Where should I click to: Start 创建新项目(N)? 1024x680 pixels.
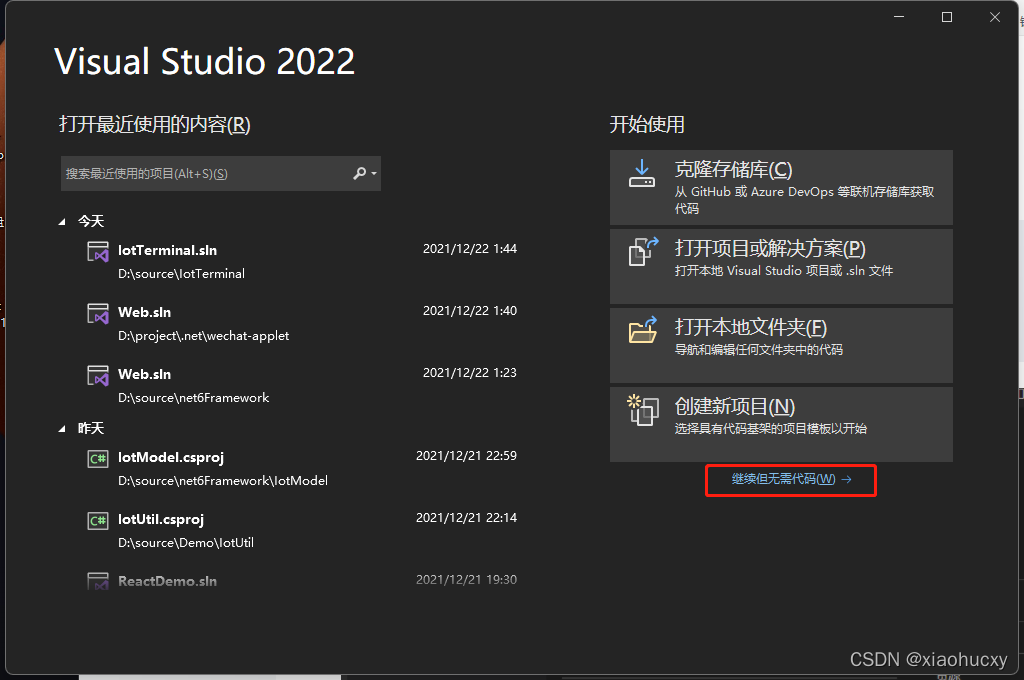click(781, 425)
